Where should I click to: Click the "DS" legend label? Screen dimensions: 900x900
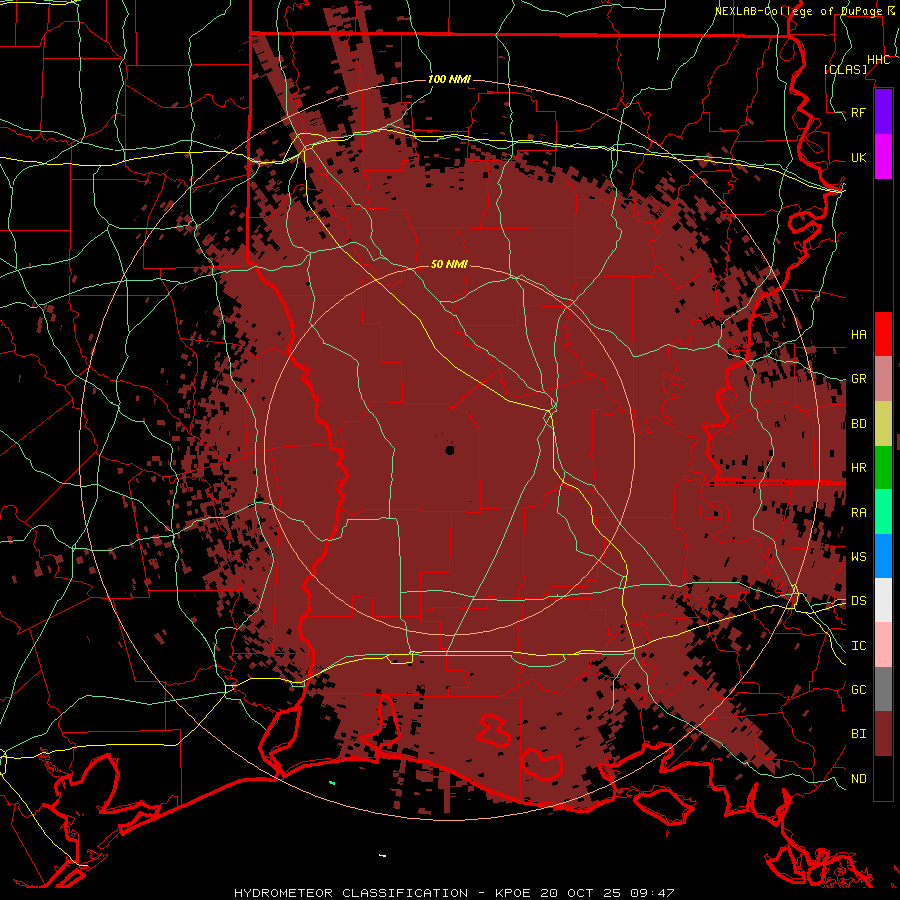[858, 600]
